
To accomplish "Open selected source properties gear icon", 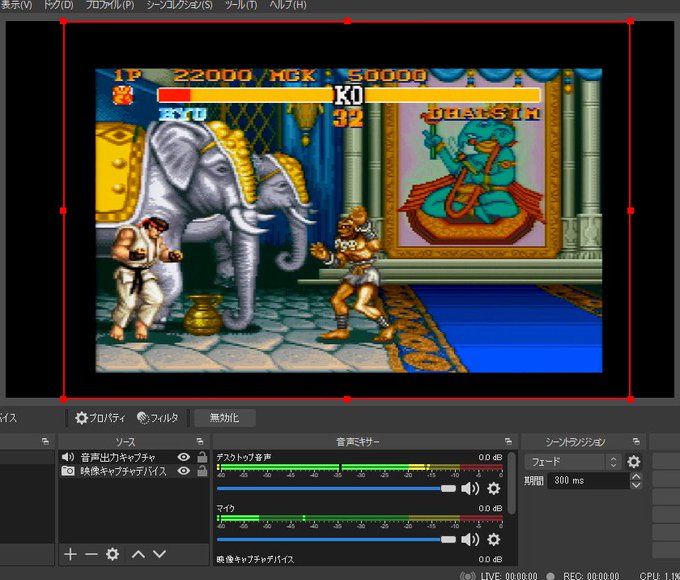I will click(112, 554).
